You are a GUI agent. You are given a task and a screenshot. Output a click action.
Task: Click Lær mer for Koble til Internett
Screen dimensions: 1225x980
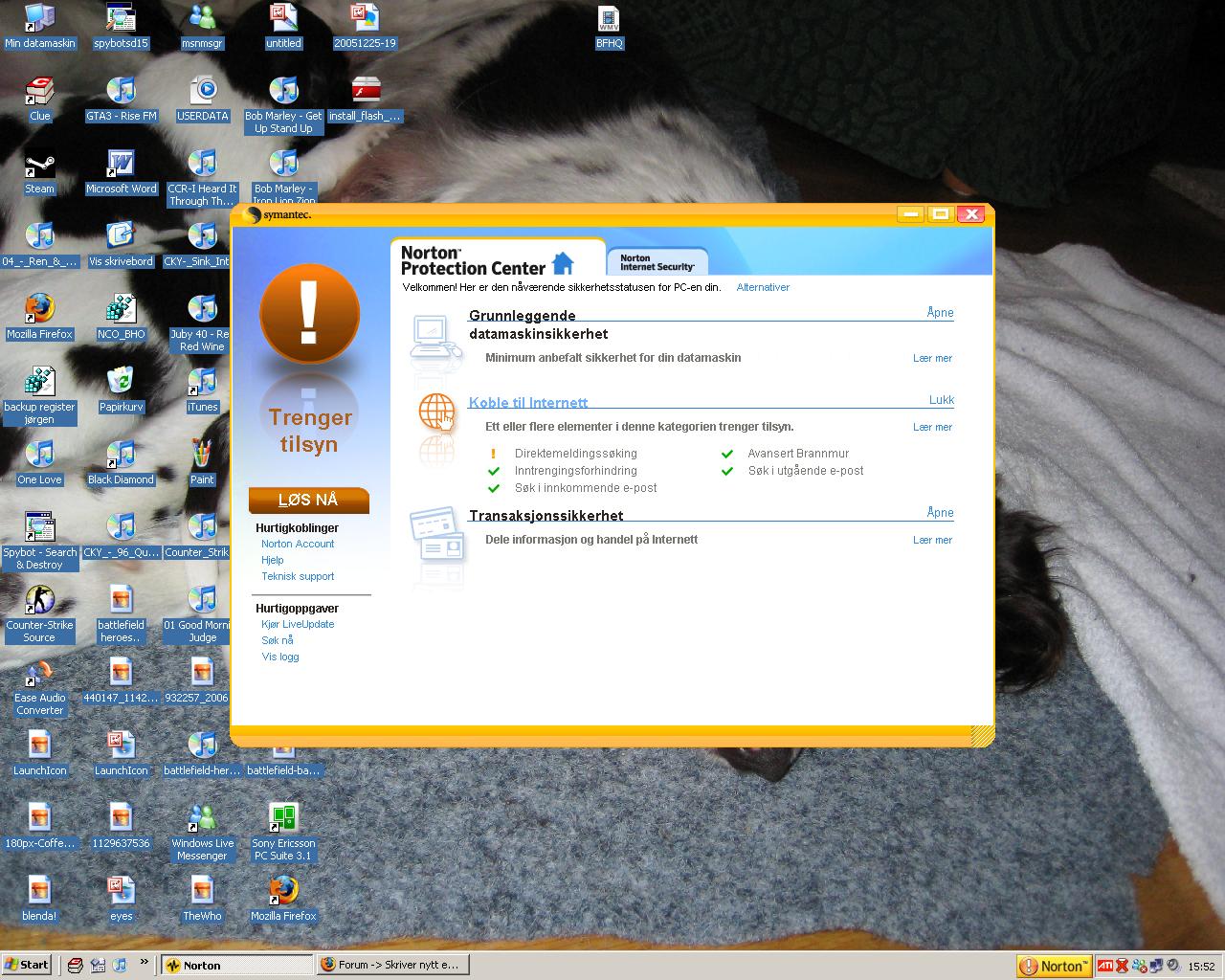click(932, 427)
